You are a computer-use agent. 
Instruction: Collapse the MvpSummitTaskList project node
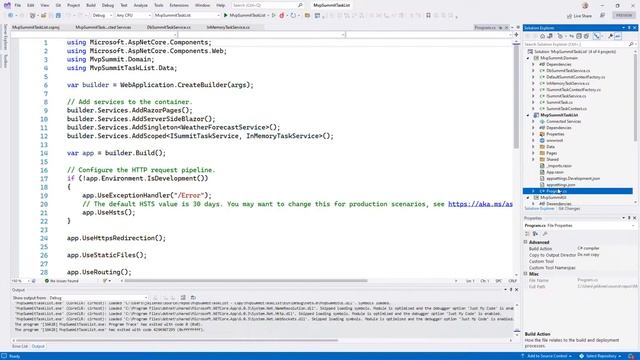point(528,115)
